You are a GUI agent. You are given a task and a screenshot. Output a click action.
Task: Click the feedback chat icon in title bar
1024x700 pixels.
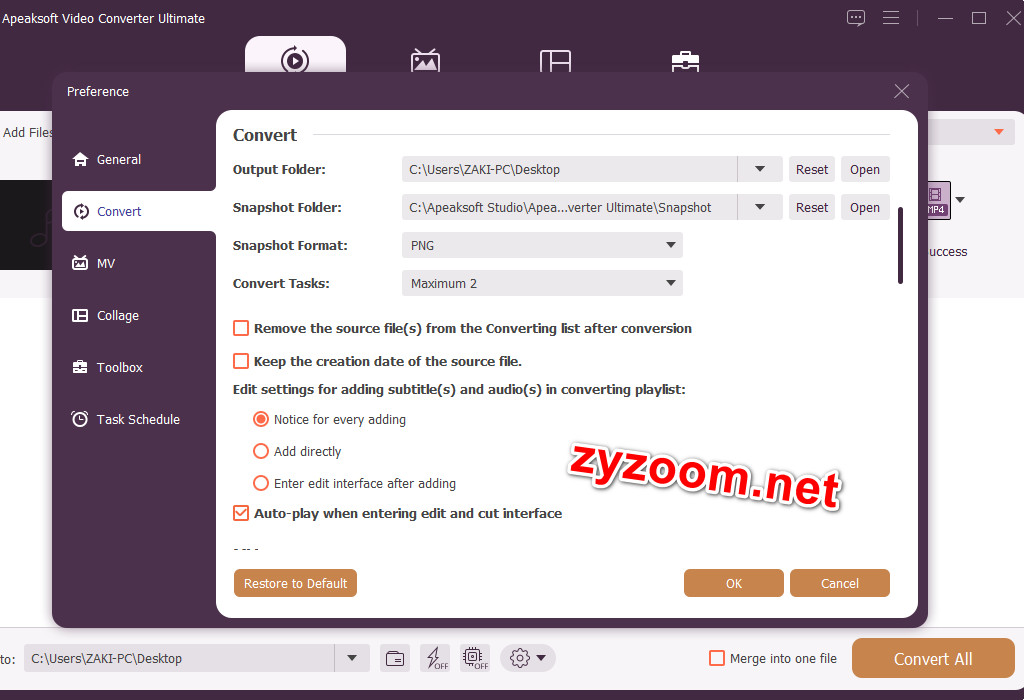pos(856,18)
